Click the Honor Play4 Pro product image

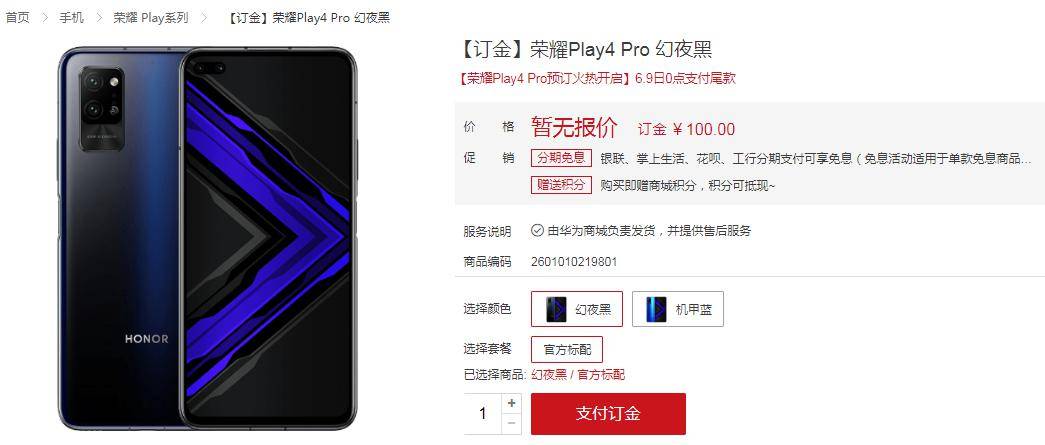(207, 238)
